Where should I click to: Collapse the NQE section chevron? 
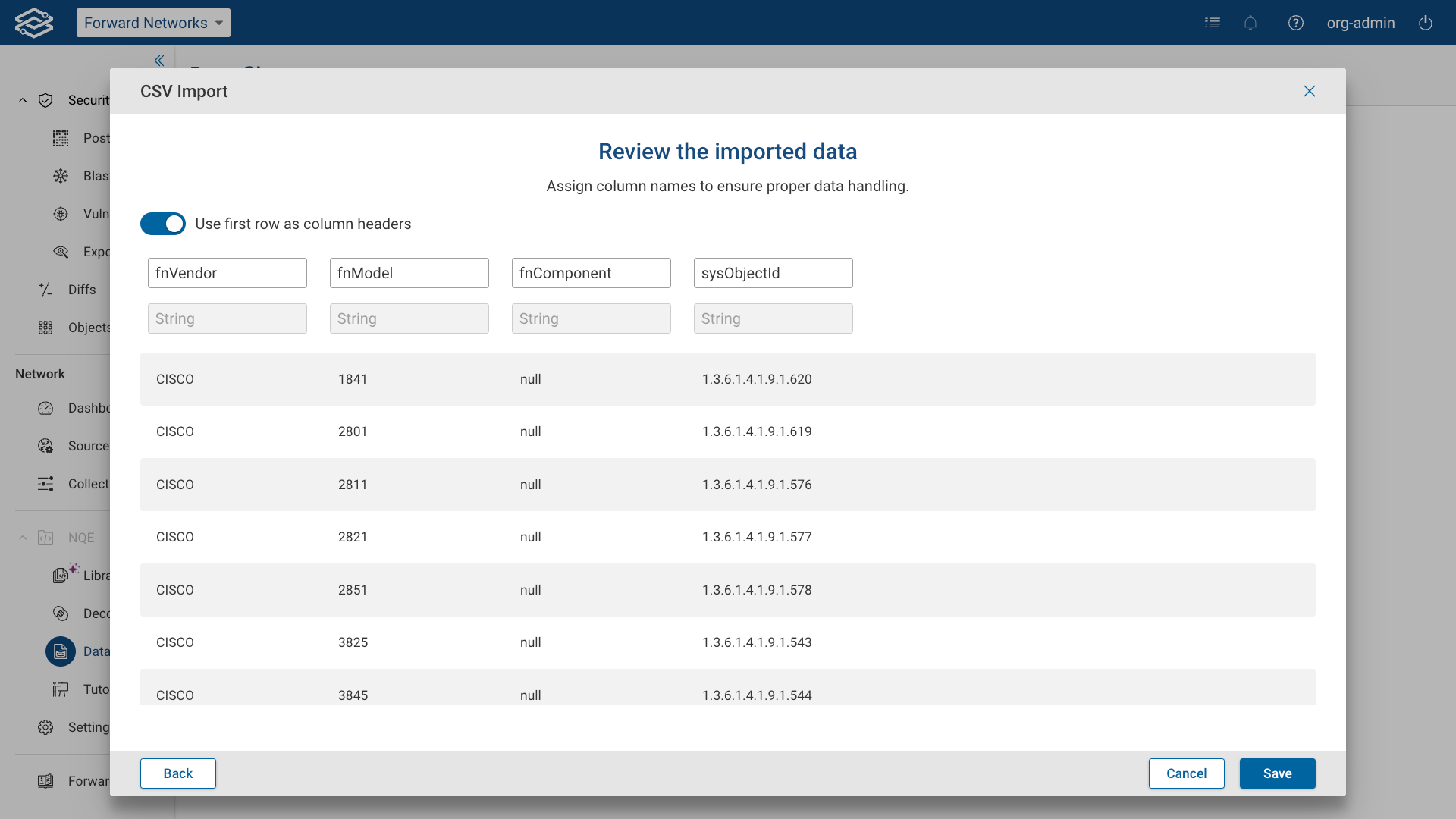[22, 537]
